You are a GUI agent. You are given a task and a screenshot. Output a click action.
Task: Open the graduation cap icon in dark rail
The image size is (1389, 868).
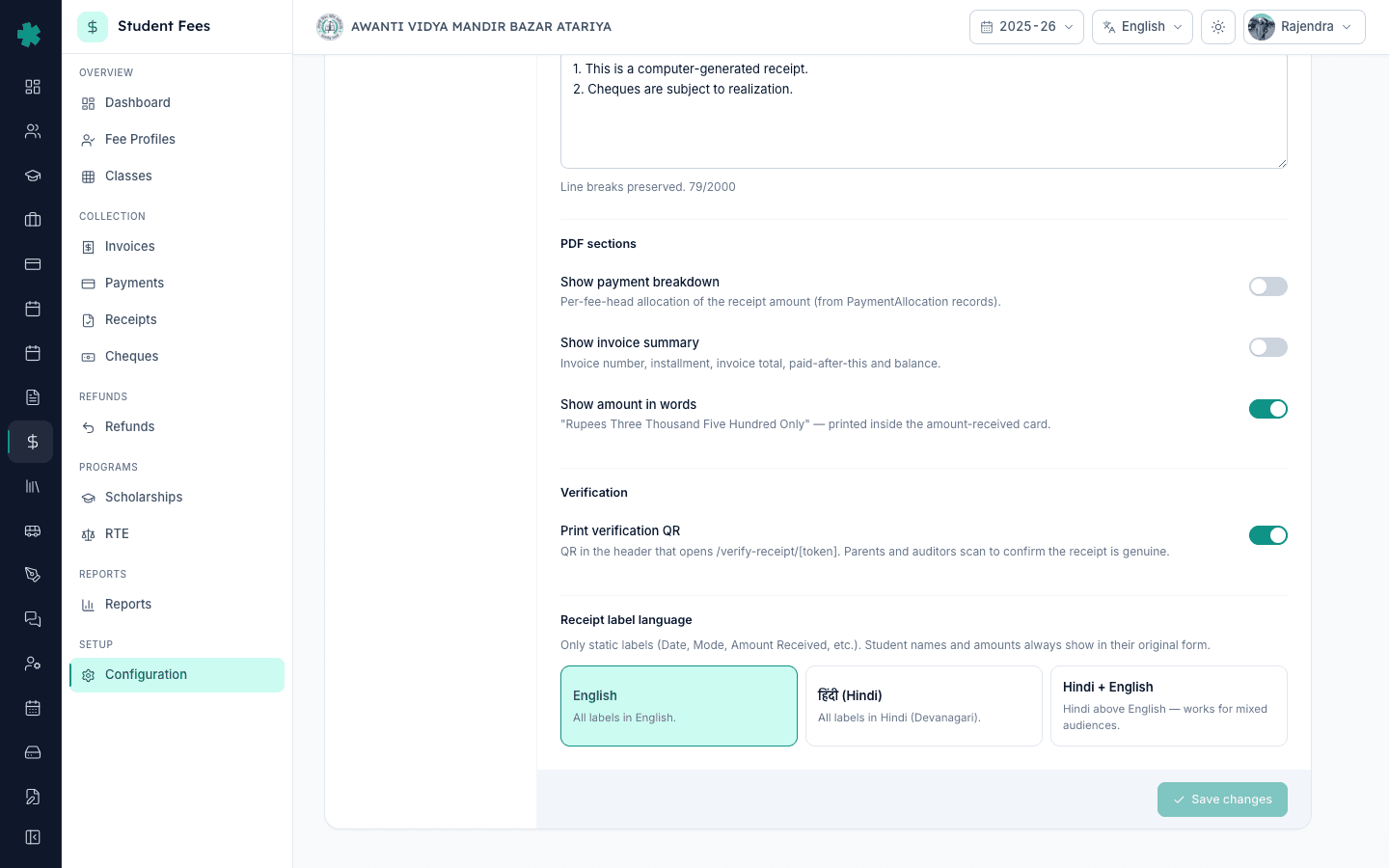click(x=33, y=176)
